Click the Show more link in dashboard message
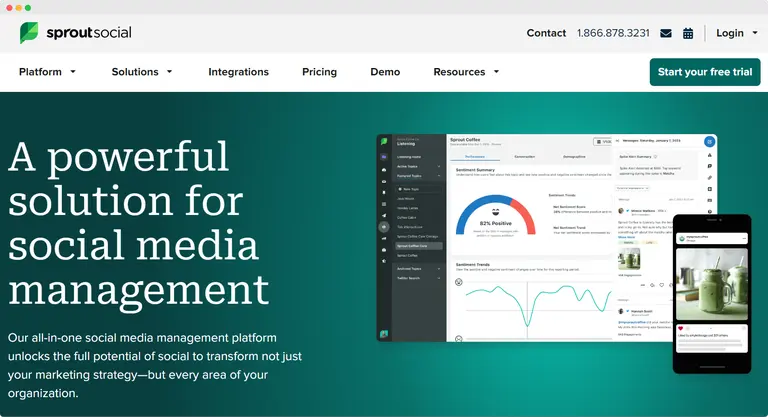 tap(626, 237)
